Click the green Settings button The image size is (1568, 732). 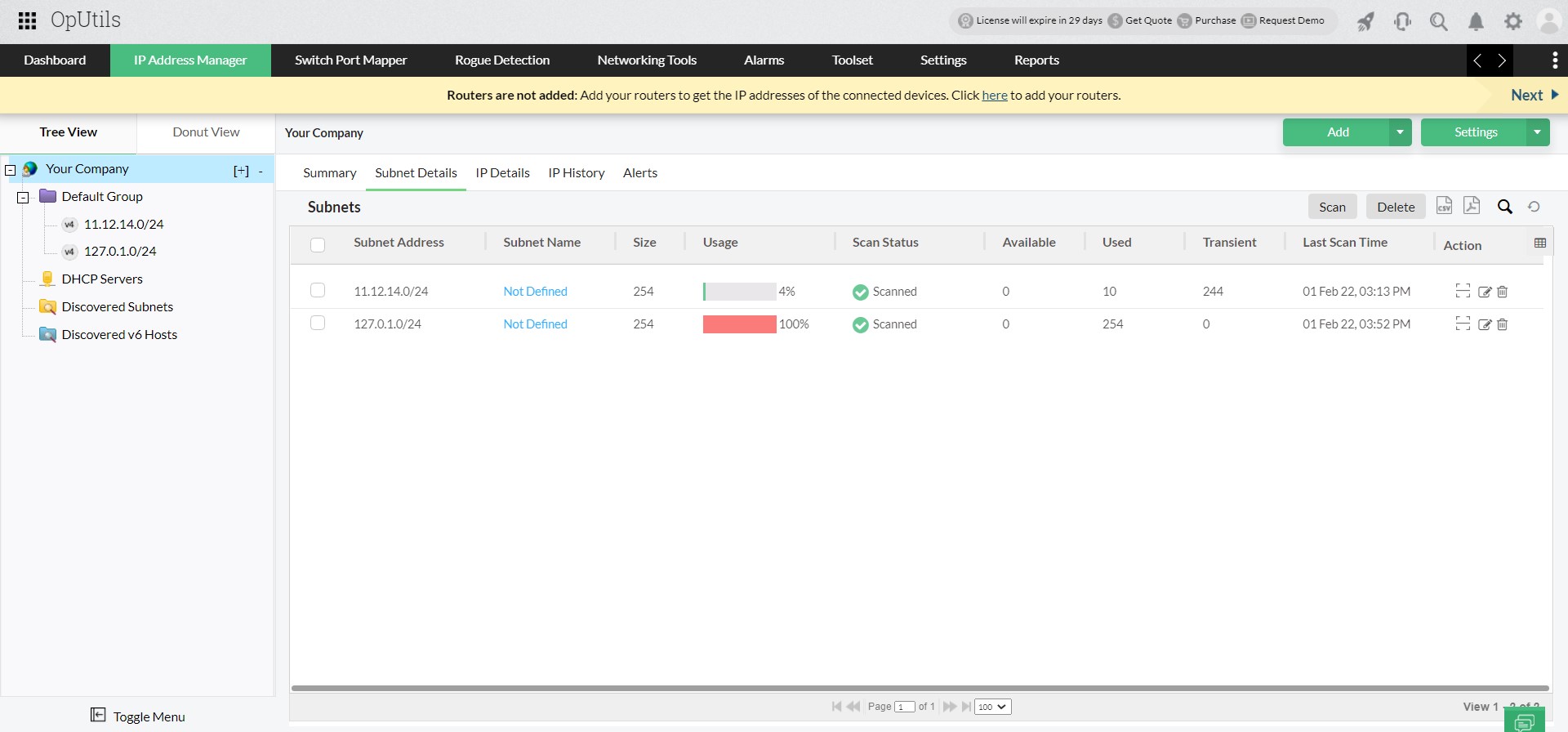point(1475,132)
